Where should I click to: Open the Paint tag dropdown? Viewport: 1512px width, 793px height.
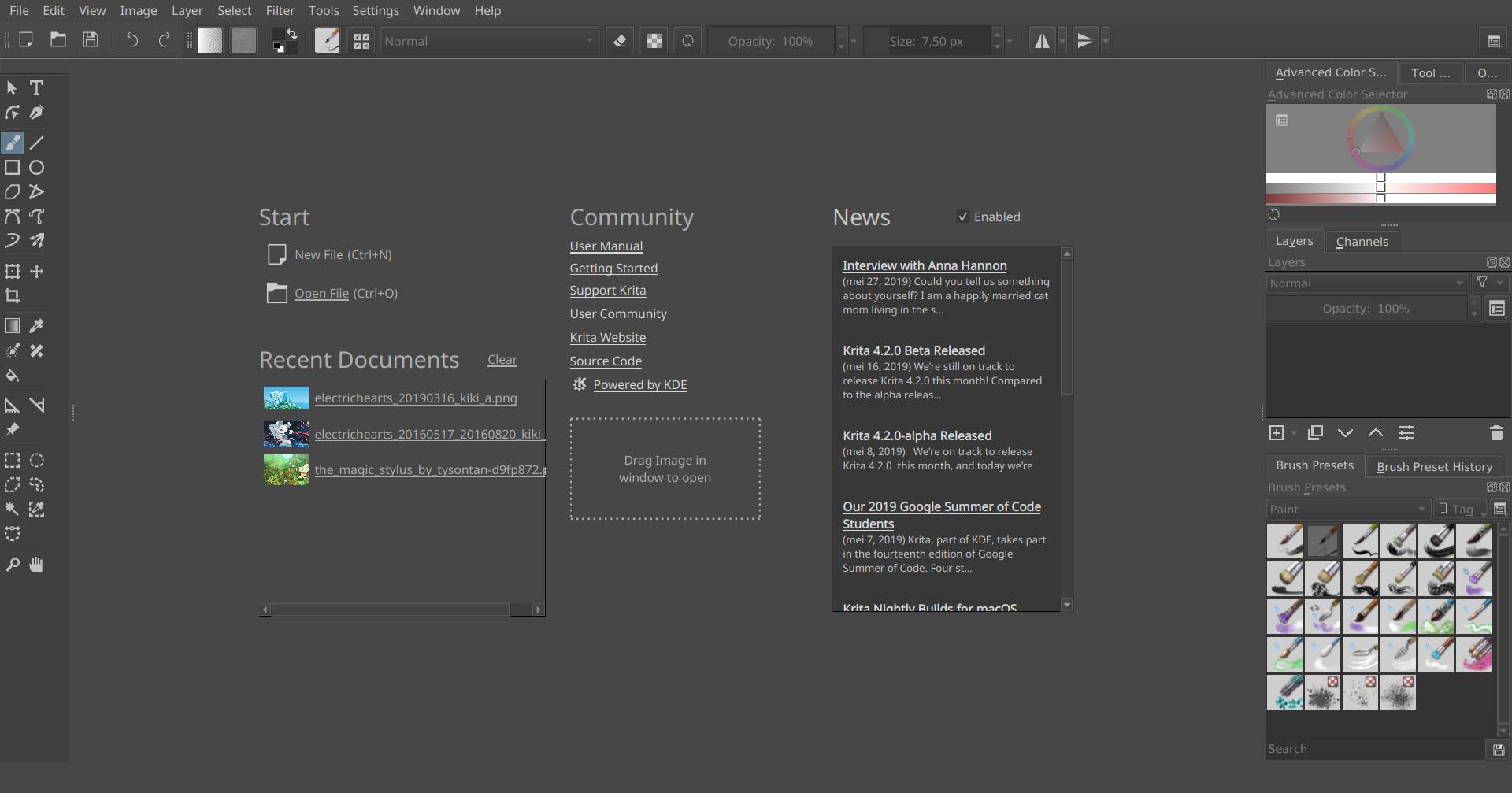pyautogui.click(x=1347, y=509)
